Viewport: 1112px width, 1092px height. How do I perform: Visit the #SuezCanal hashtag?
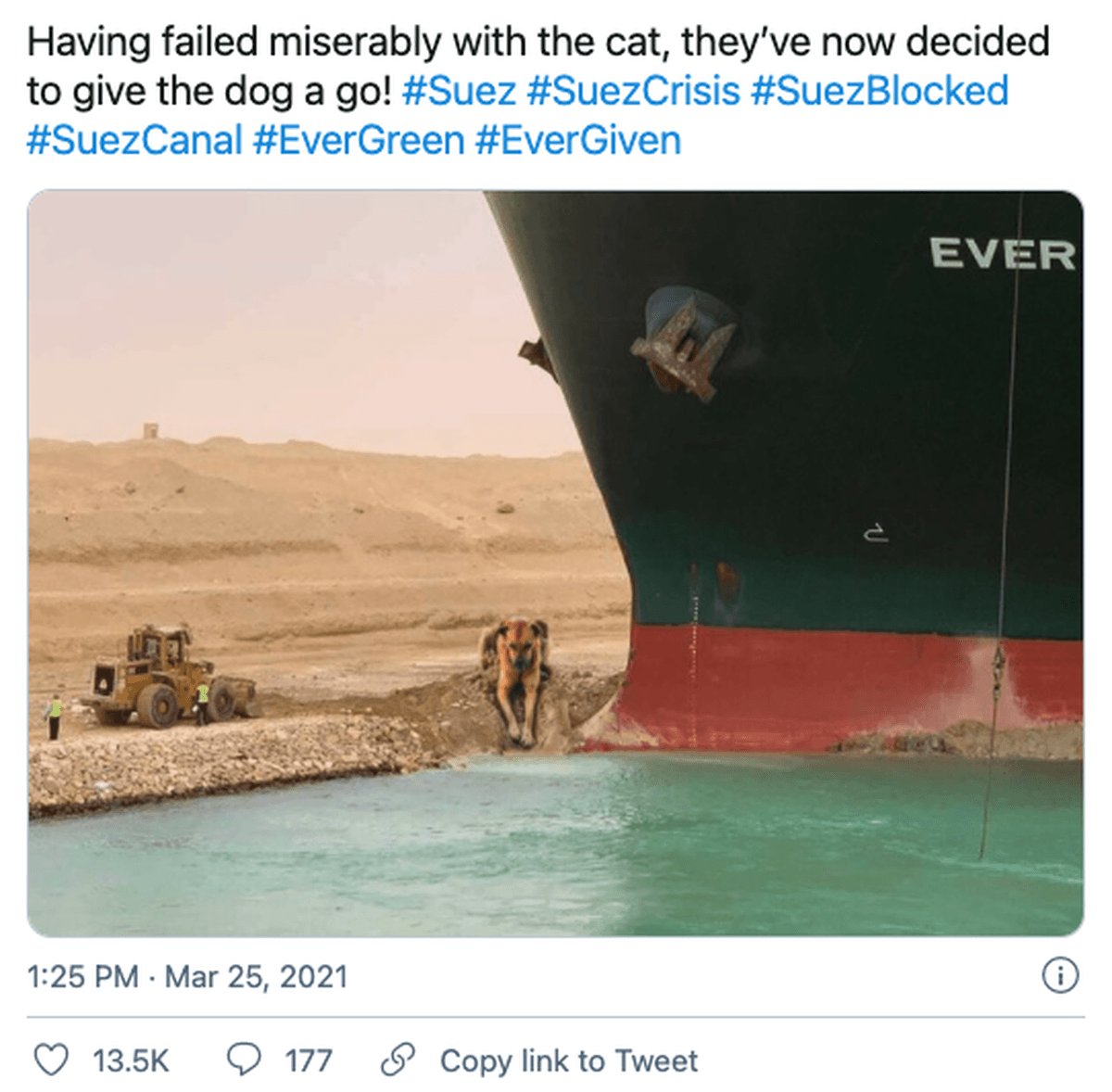tap(133, 140)
